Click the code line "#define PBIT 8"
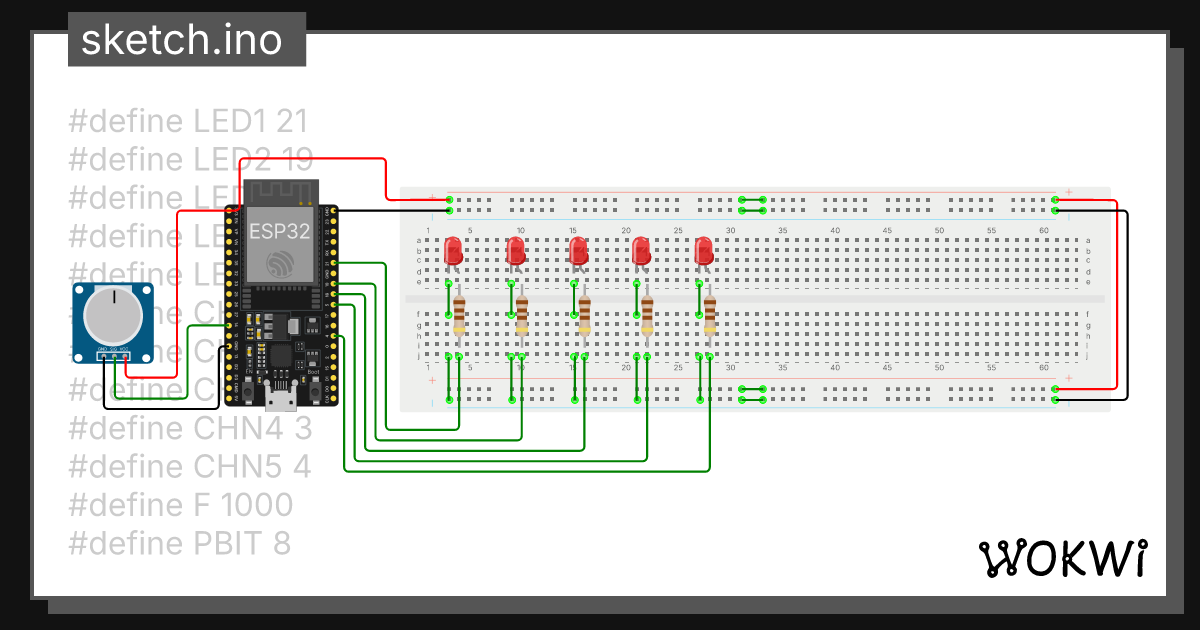The image size is (1200, 630). tap(179, 543)
